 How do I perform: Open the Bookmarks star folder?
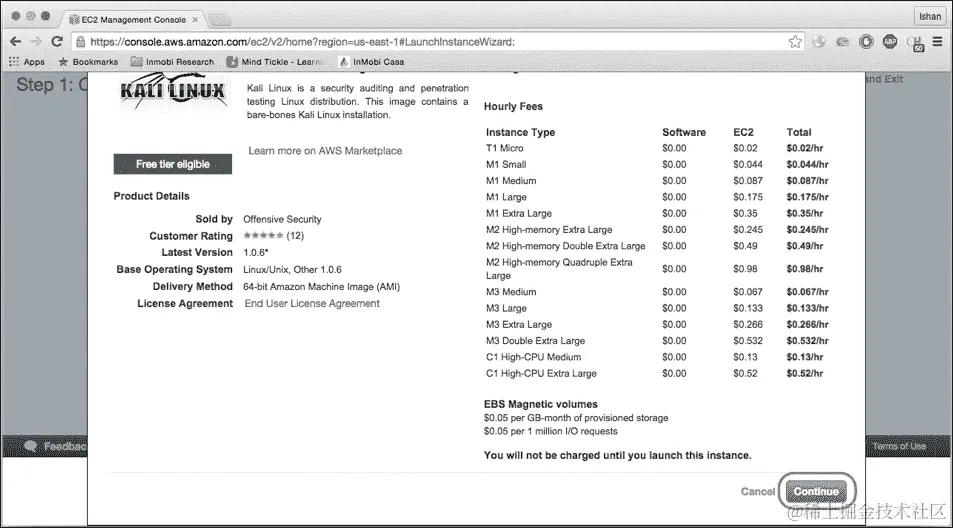[x=88, y=61]
